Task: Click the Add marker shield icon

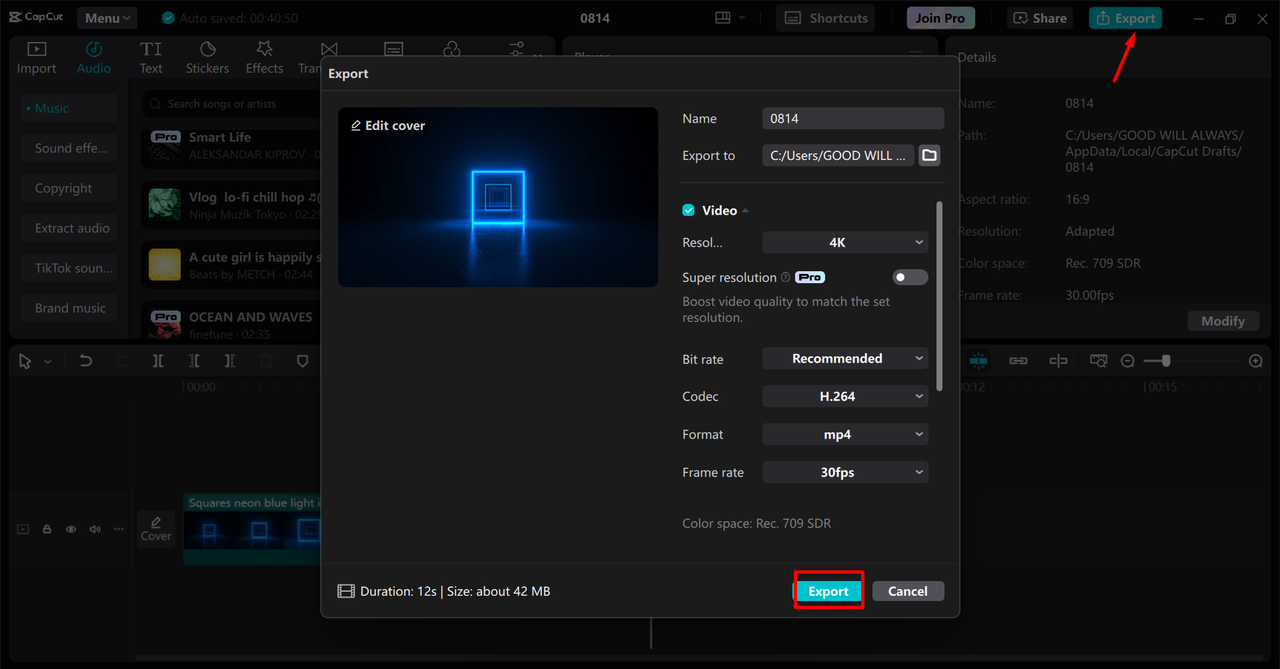Action: (x=302, y=361)
